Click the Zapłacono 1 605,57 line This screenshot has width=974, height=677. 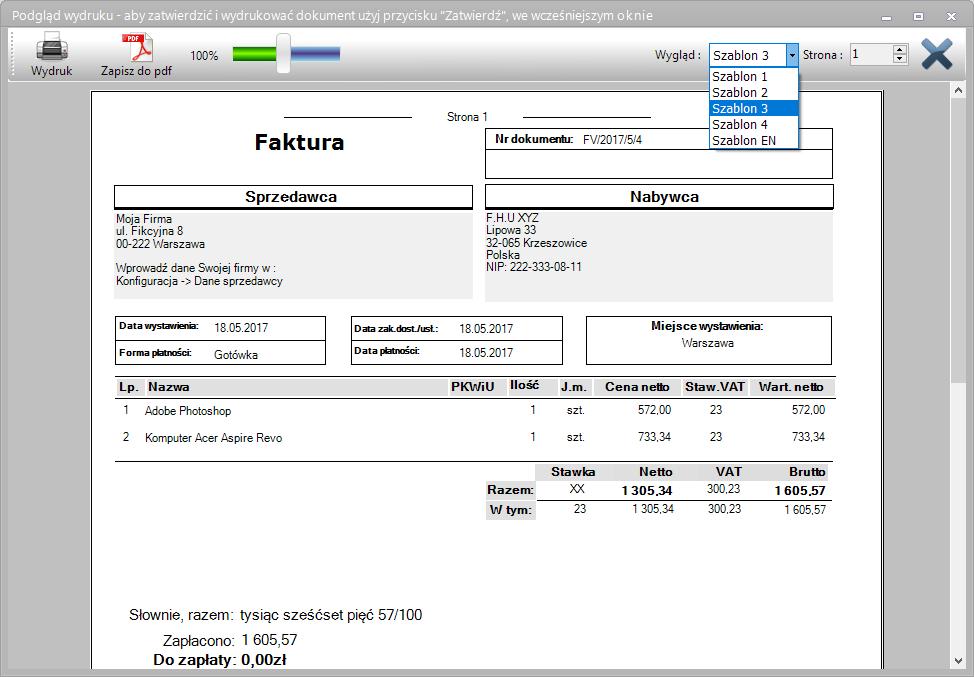click(230, 640)
